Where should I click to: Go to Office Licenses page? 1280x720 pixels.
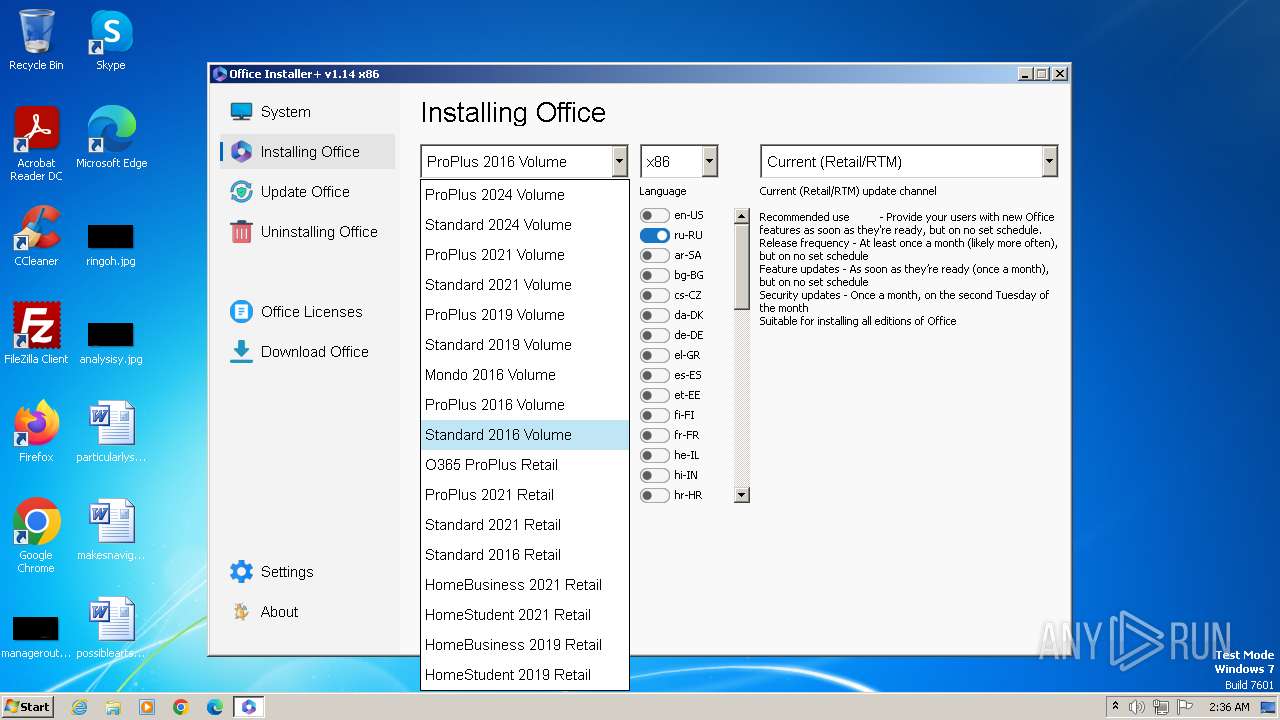307,312
